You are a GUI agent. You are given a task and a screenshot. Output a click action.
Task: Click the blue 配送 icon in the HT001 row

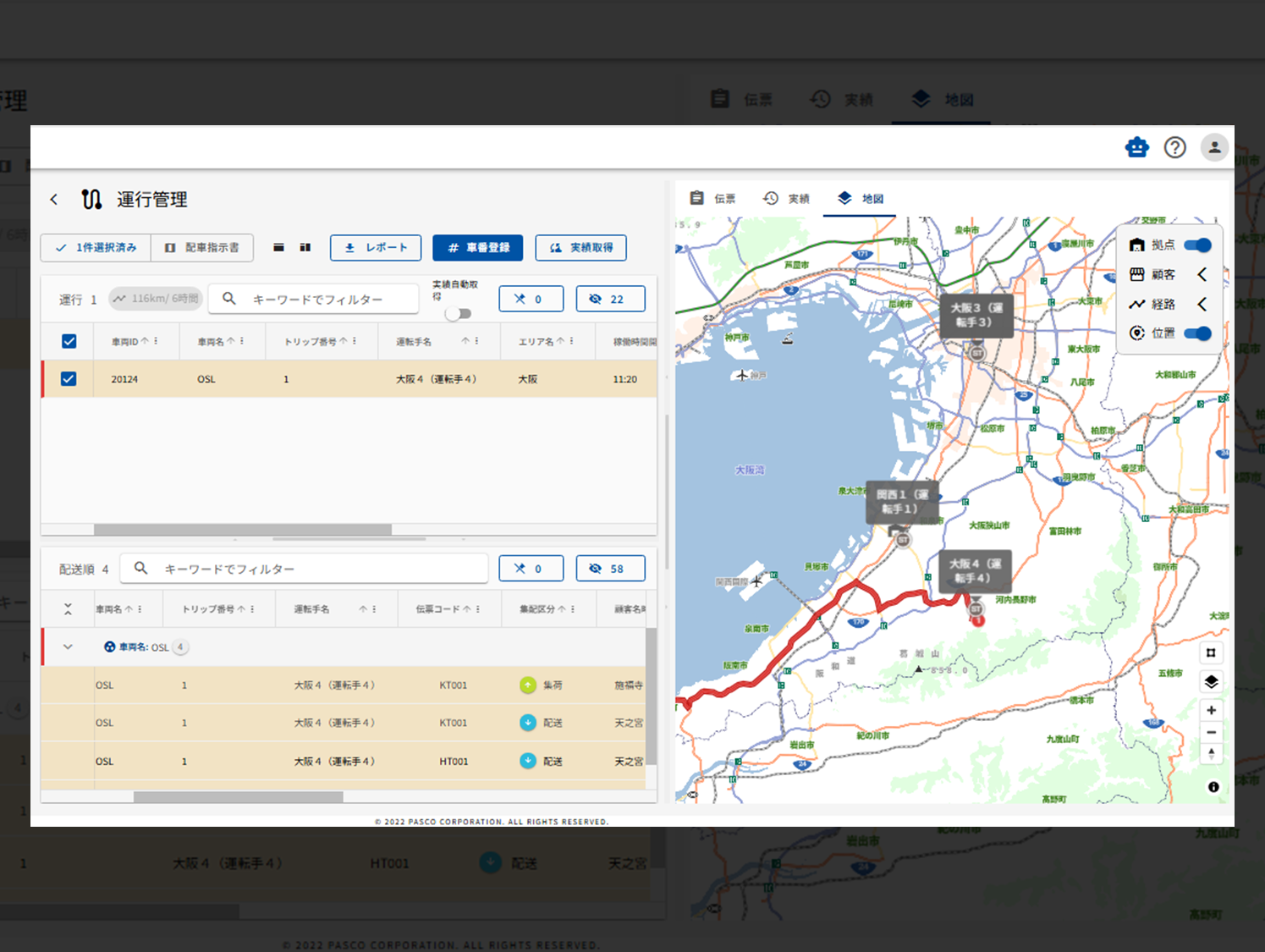click(528, 761)
